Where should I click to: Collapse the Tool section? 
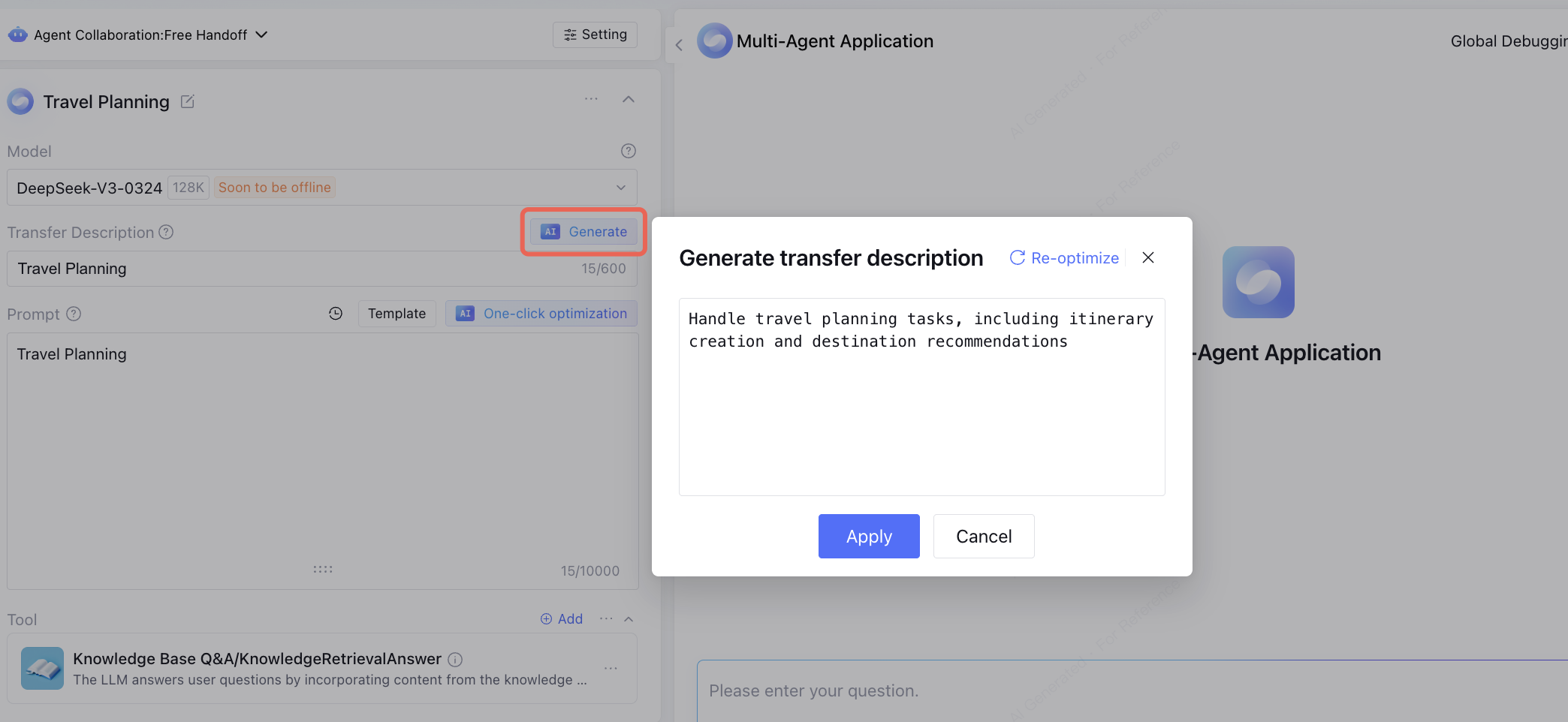pos(629,619)
